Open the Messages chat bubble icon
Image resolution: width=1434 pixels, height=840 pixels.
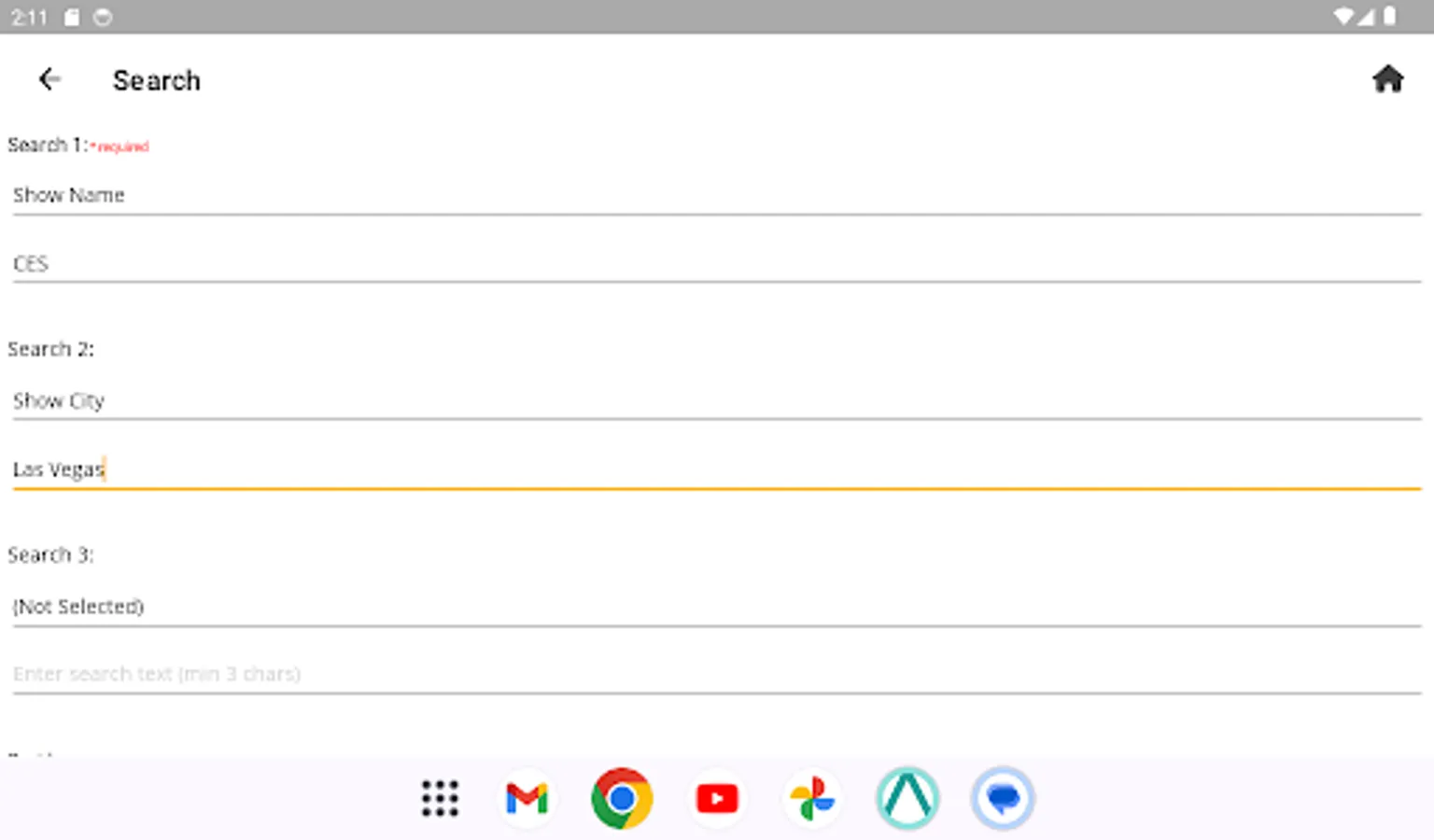1003,799
